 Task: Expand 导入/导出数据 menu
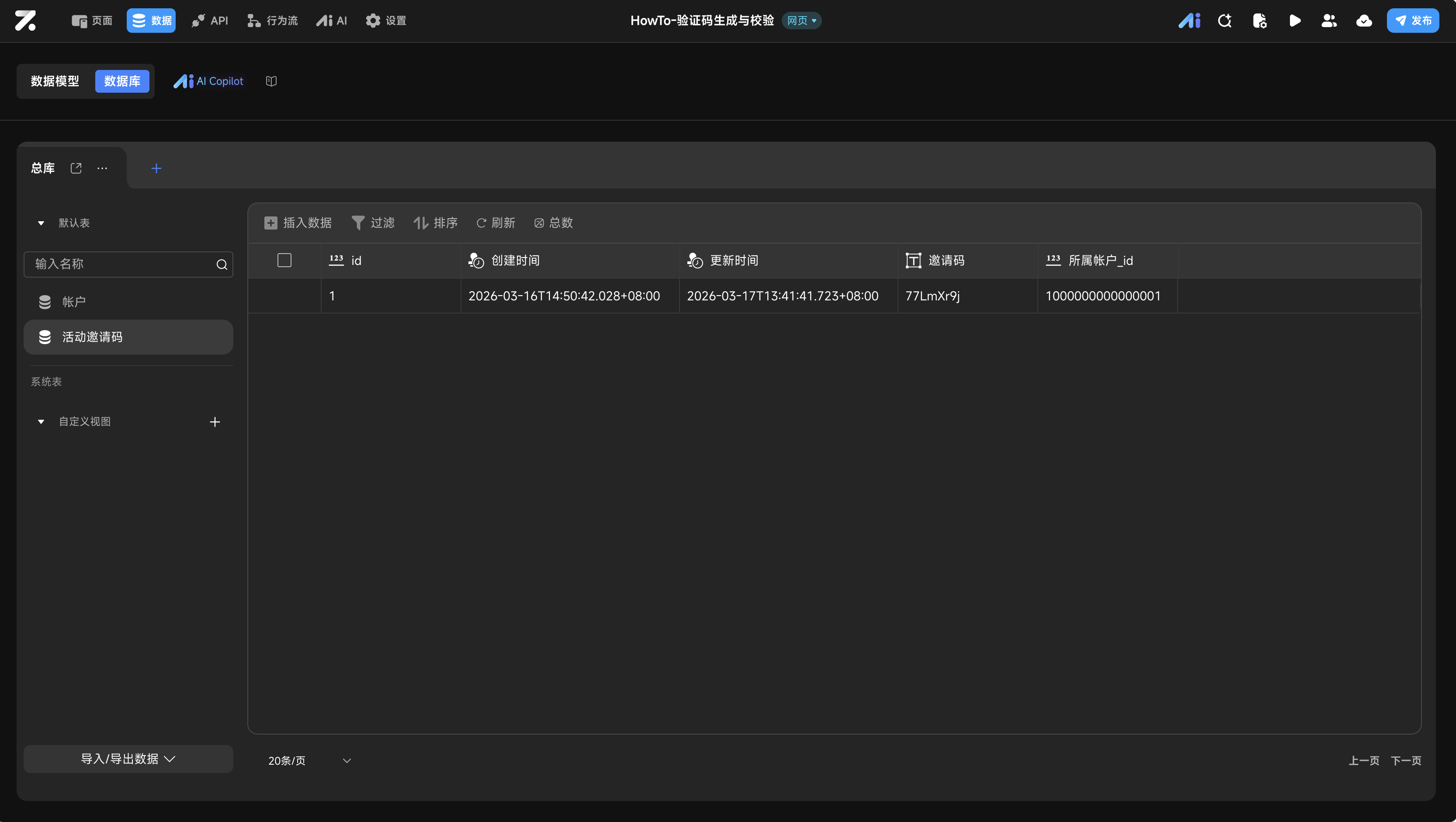[x=128, y=759]
